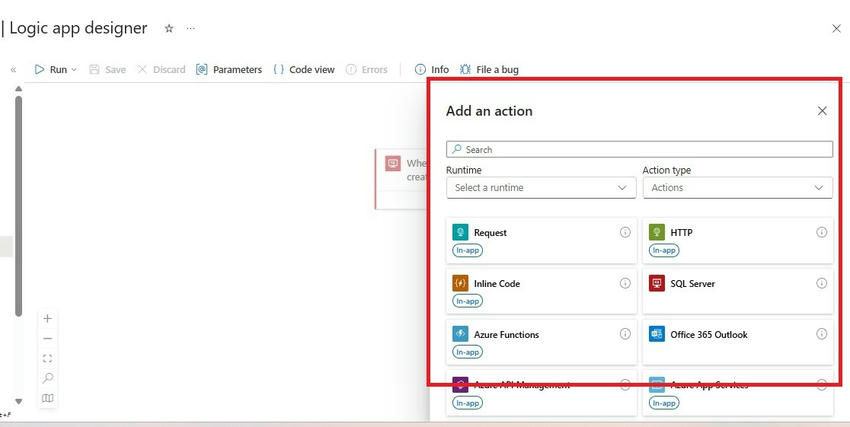Click the In-app badge under Azure Functions
850x427 pixels.
pyautogui.click(x=467, y=352)
